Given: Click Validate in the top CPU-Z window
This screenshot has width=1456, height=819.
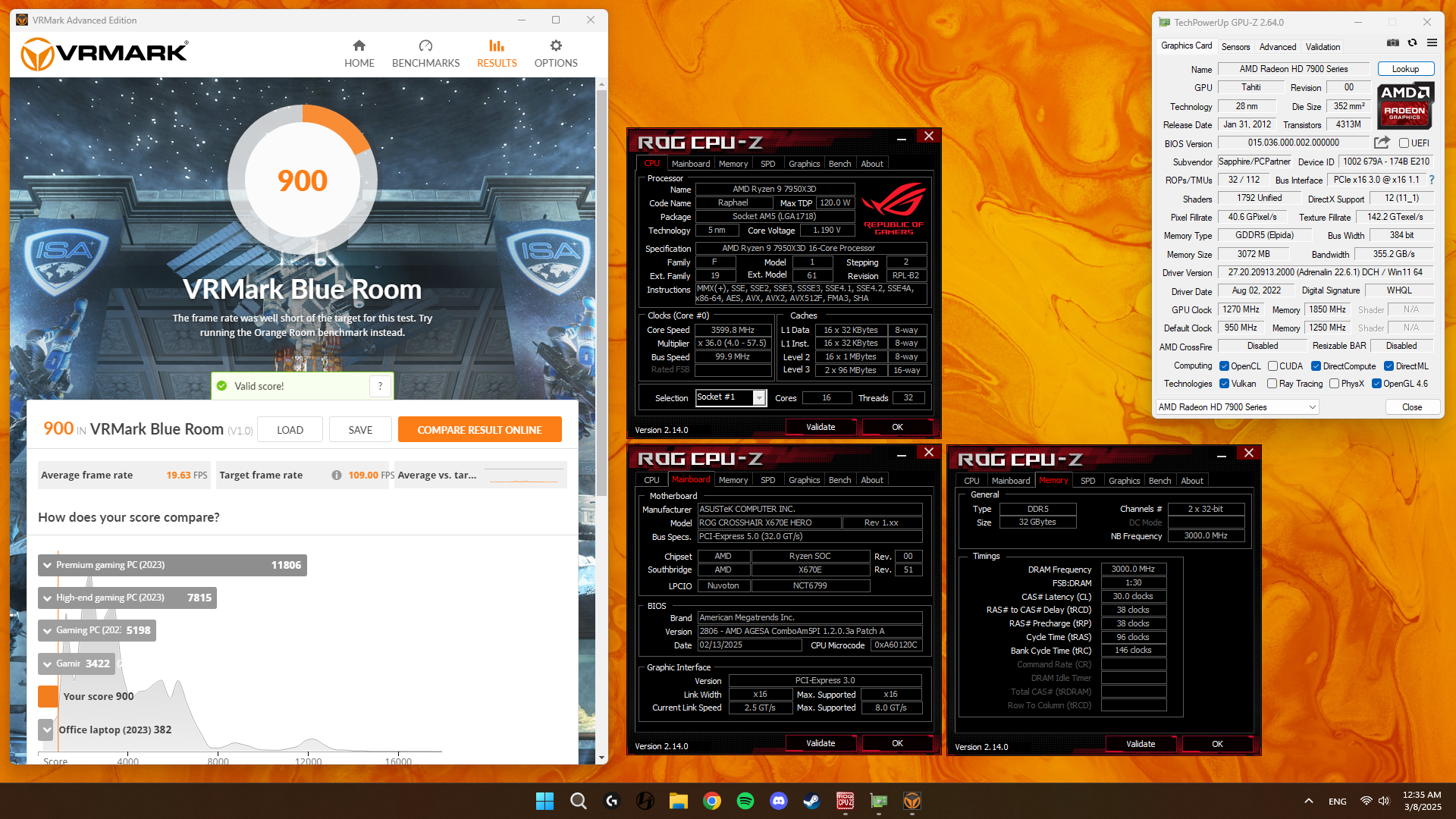Looking at the screenshot, I should (x=821, y=428).
